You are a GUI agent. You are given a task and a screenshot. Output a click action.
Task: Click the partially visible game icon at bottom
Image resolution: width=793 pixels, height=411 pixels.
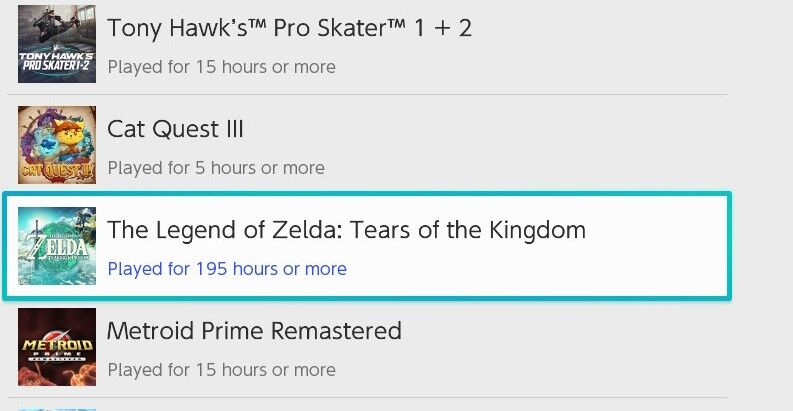[57, 408]
